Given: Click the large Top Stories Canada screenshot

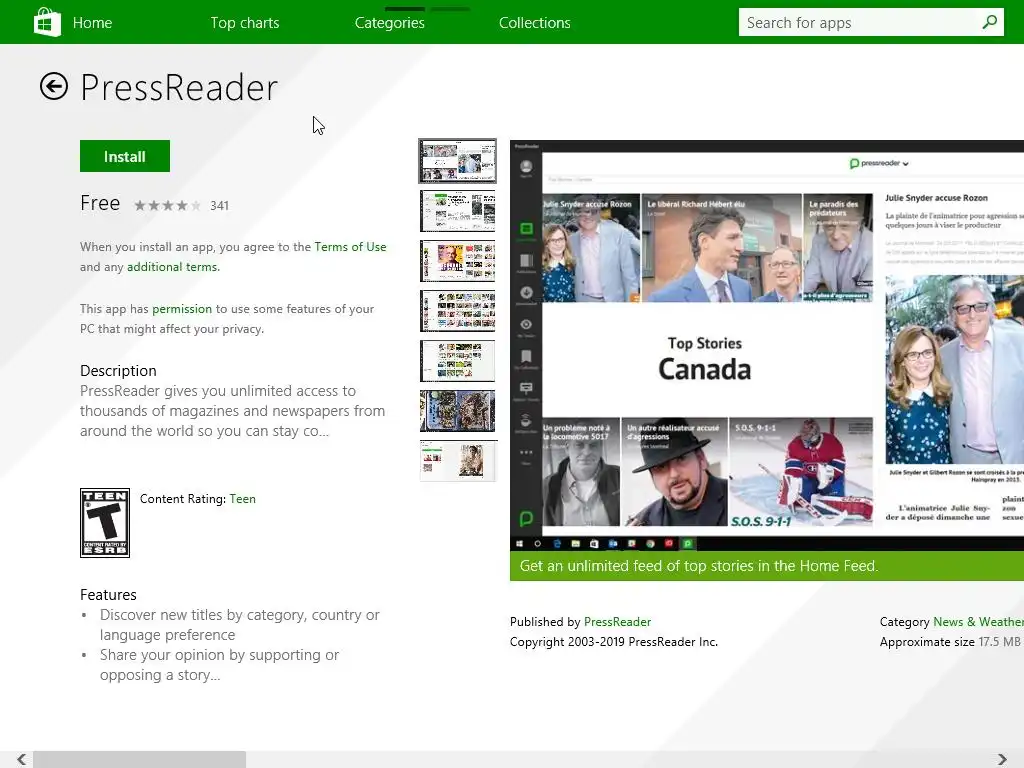Looking at the screenshot, I should [x=767, y=346].
